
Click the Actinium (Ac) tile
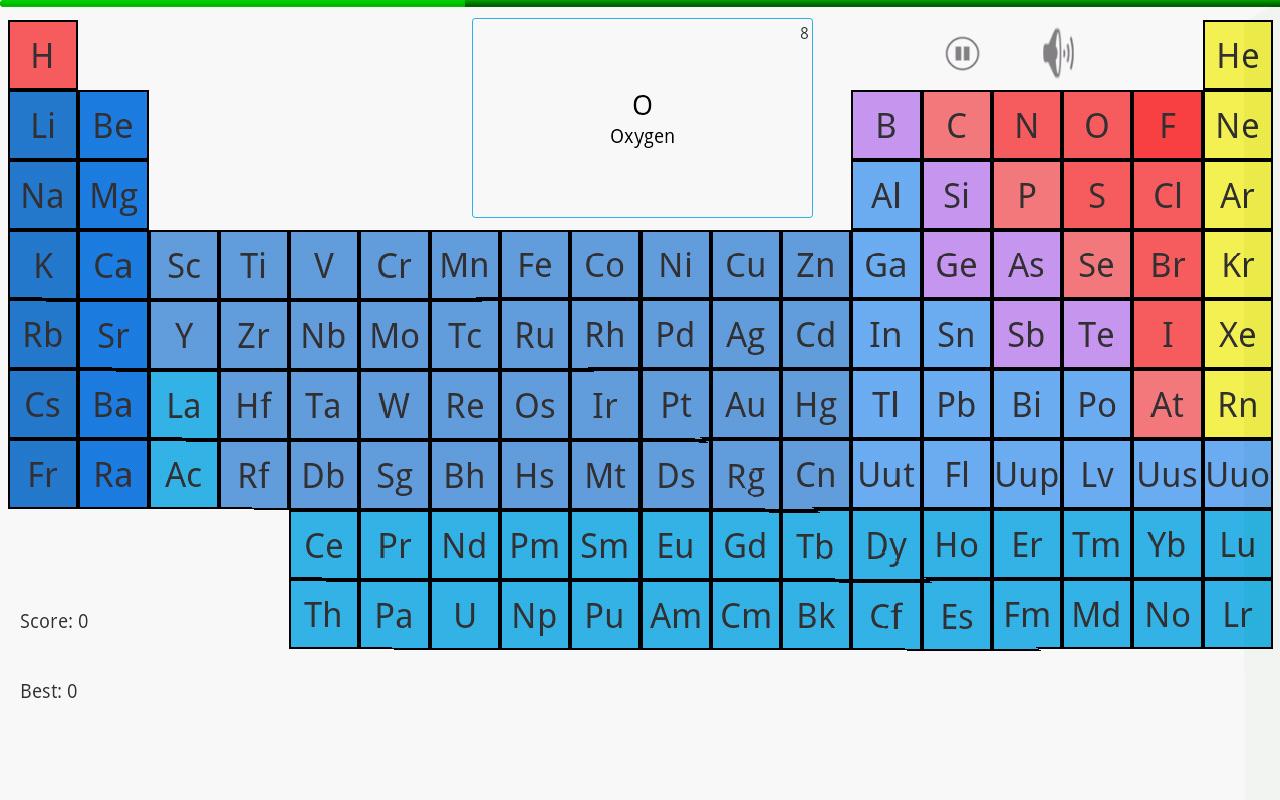(184, 475)
